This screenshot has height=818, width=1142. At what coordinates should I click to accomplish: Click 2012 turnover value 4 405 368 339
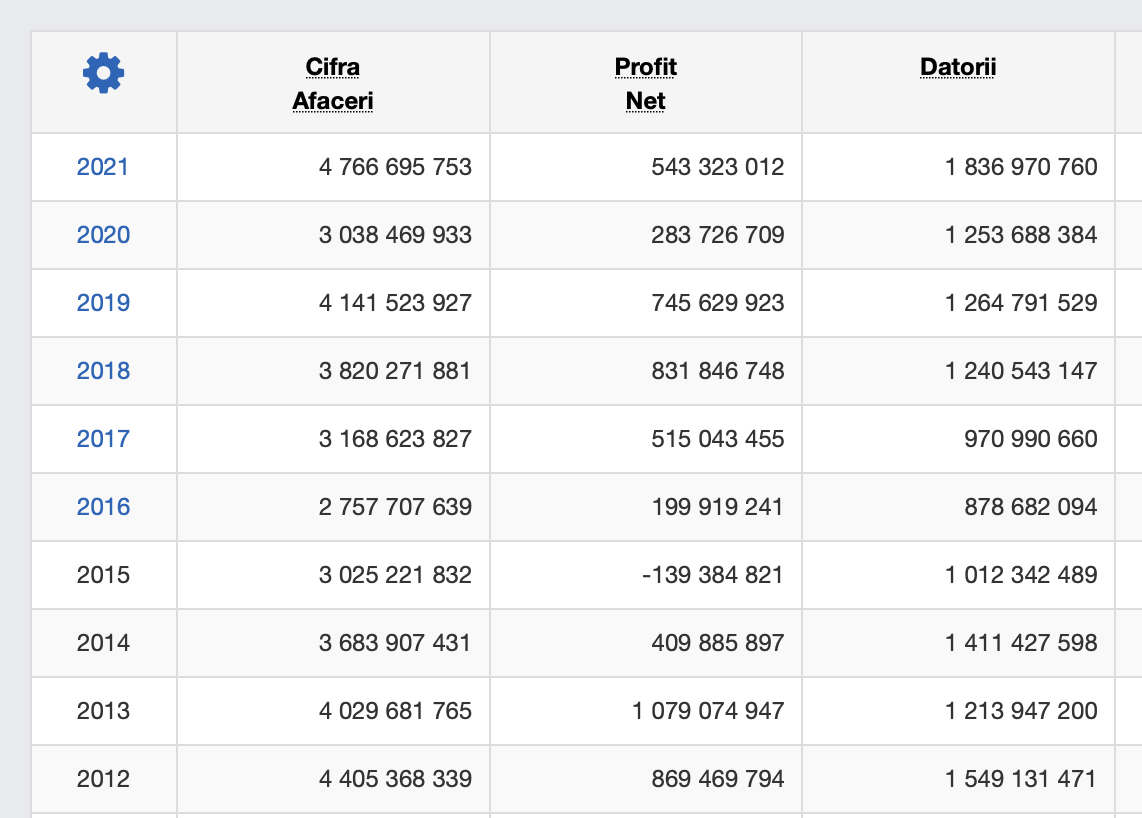(395, 779)
